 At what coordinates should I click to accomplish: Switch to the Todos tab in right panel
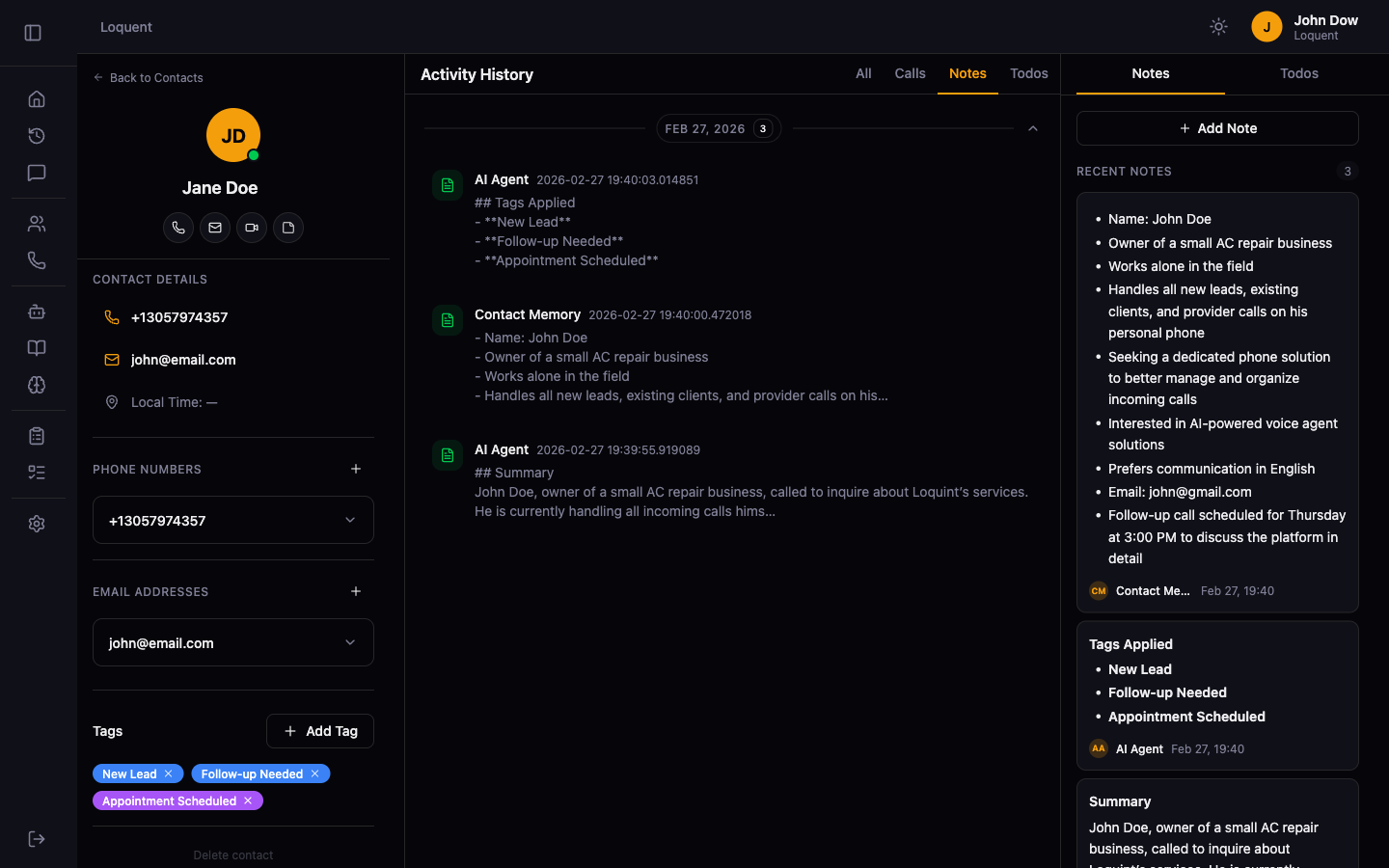pyautogui.click(x=1299, y=73)
